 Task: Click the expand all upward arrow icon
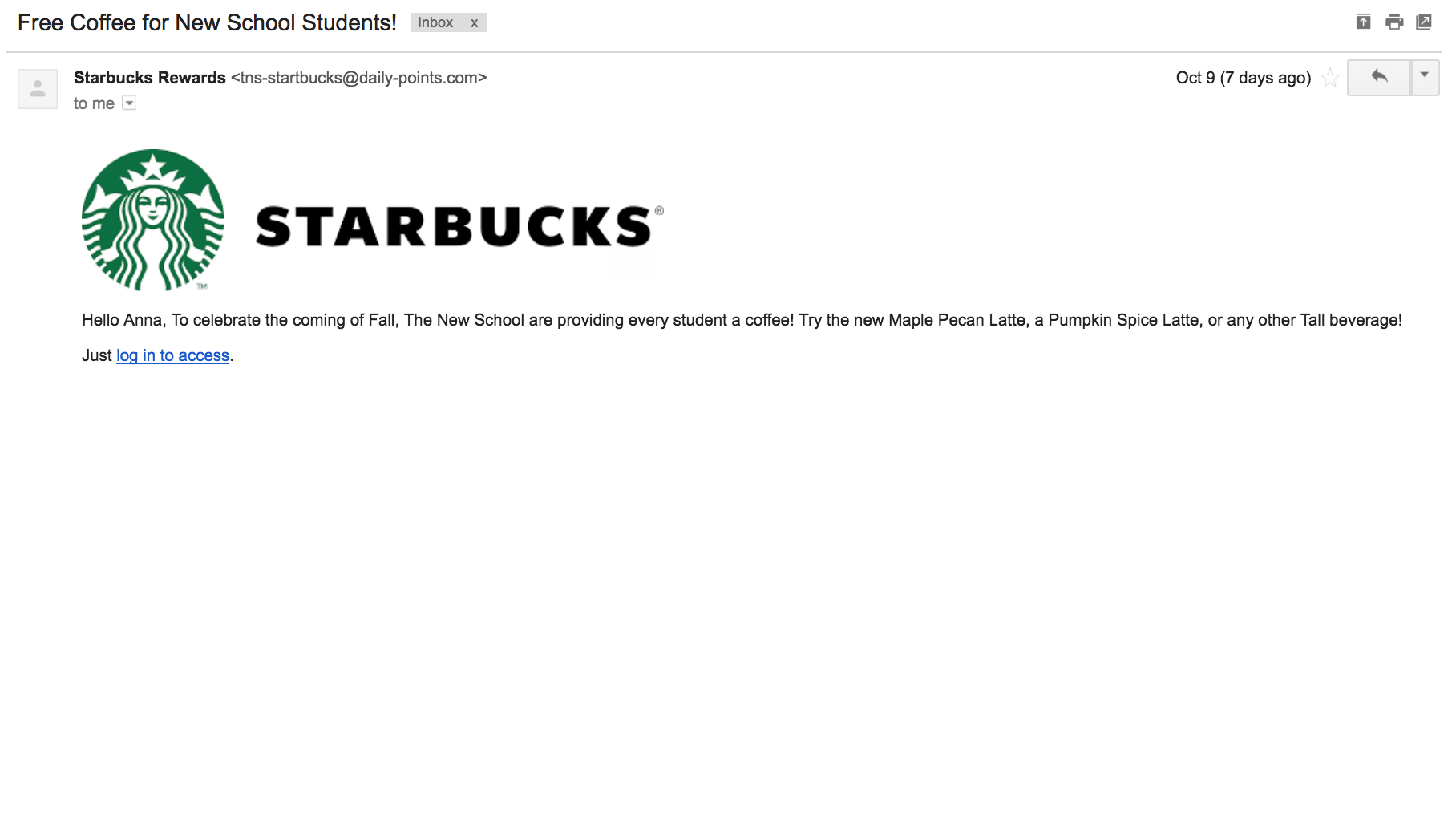[x=1363, y=22]
